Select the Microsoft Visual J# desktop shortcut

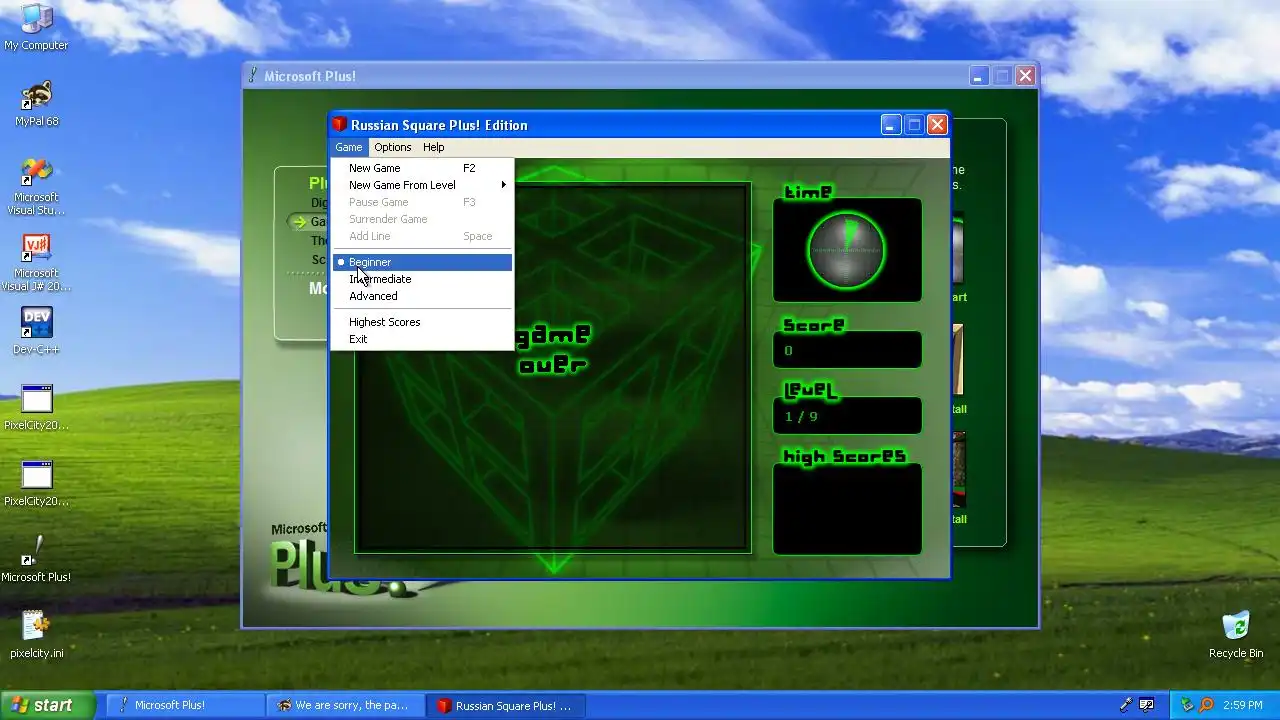[x=36, y=262]
